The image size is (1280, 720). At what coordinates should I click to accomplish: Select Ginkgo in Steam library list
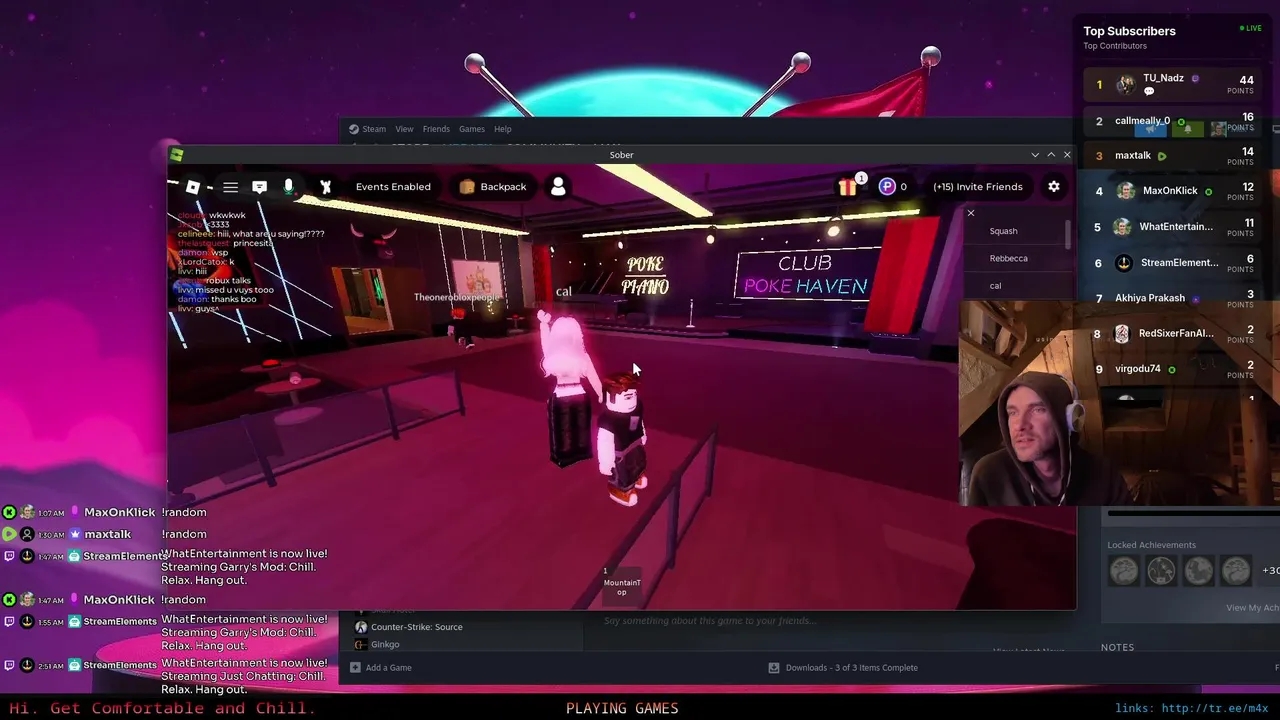[x=385, y=645]
